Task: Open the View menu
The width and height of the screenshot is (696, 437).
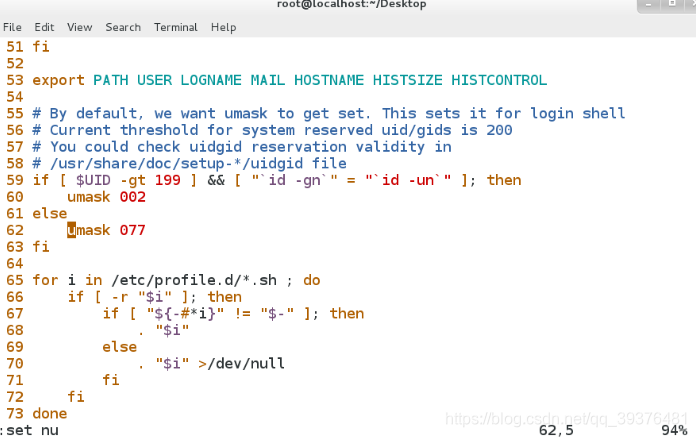Action: 79,27
